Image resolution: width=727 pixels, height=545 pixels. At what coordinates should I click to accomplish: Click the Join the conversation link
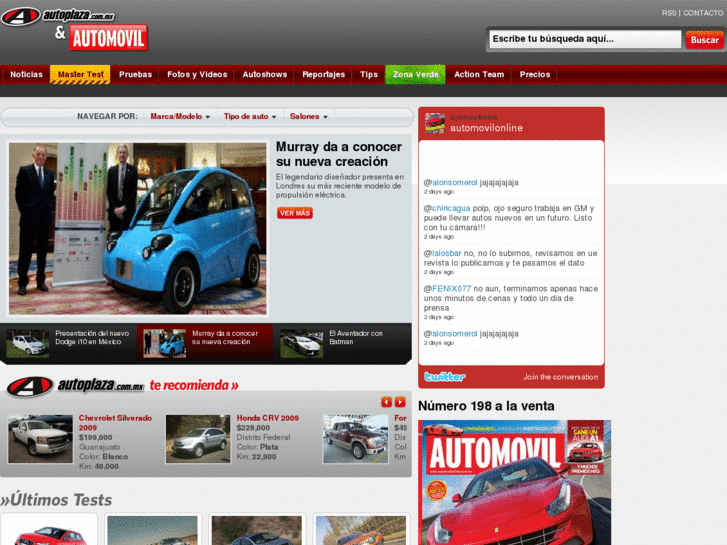tap(561, 377)
